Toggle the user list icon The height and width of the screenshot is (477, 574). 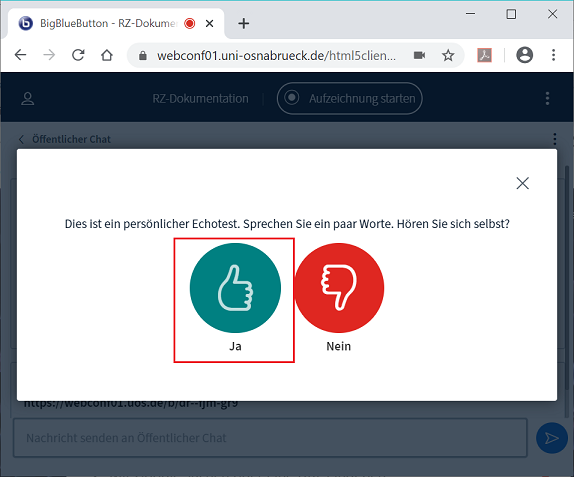point(27,98)
